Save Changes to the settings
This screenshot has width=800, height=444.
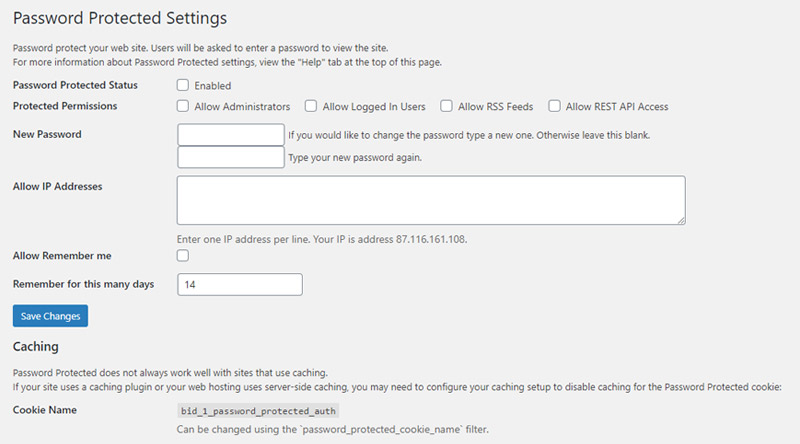click(x=51, y=316)
